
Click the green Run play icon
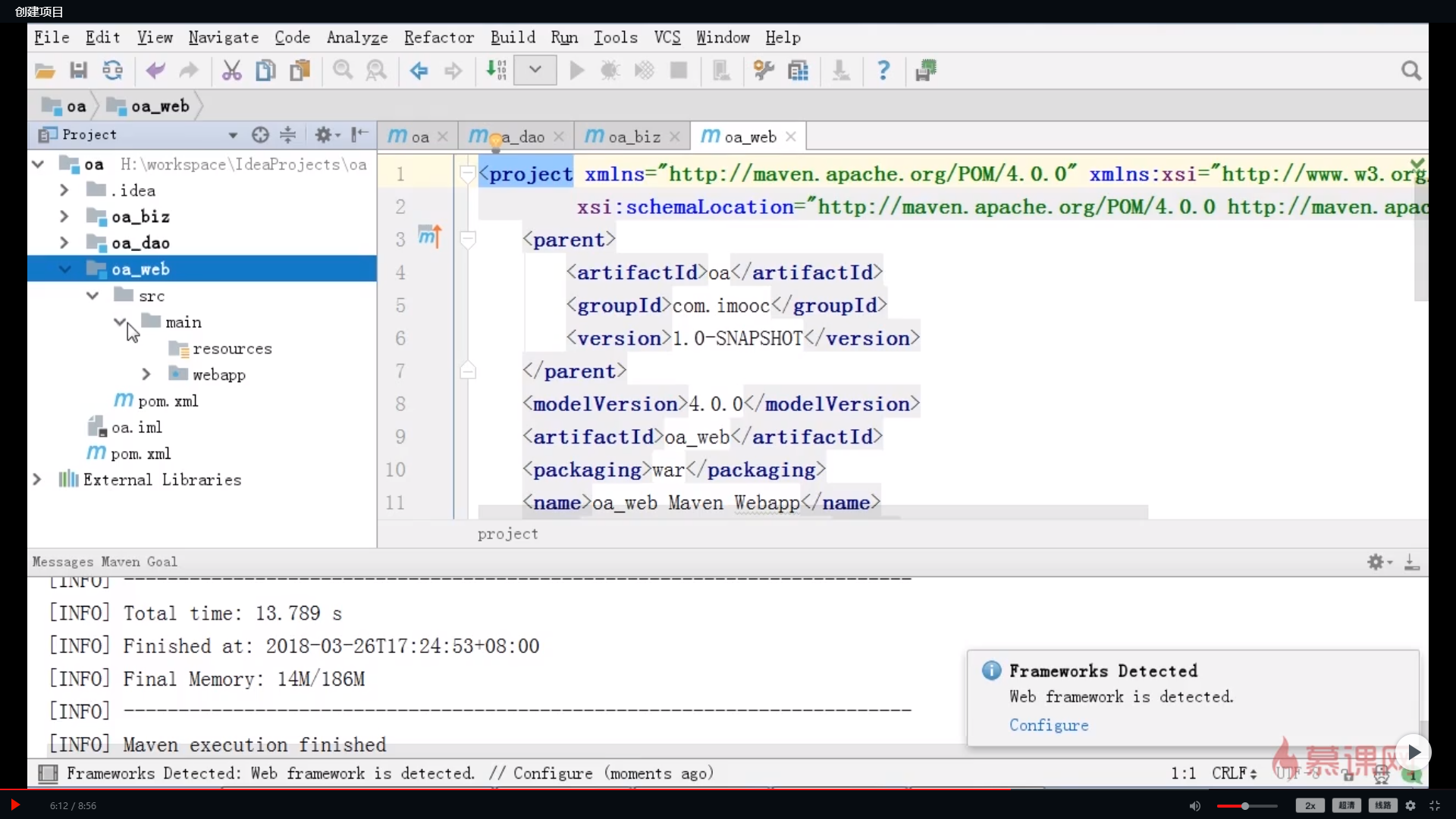point(576,71)
